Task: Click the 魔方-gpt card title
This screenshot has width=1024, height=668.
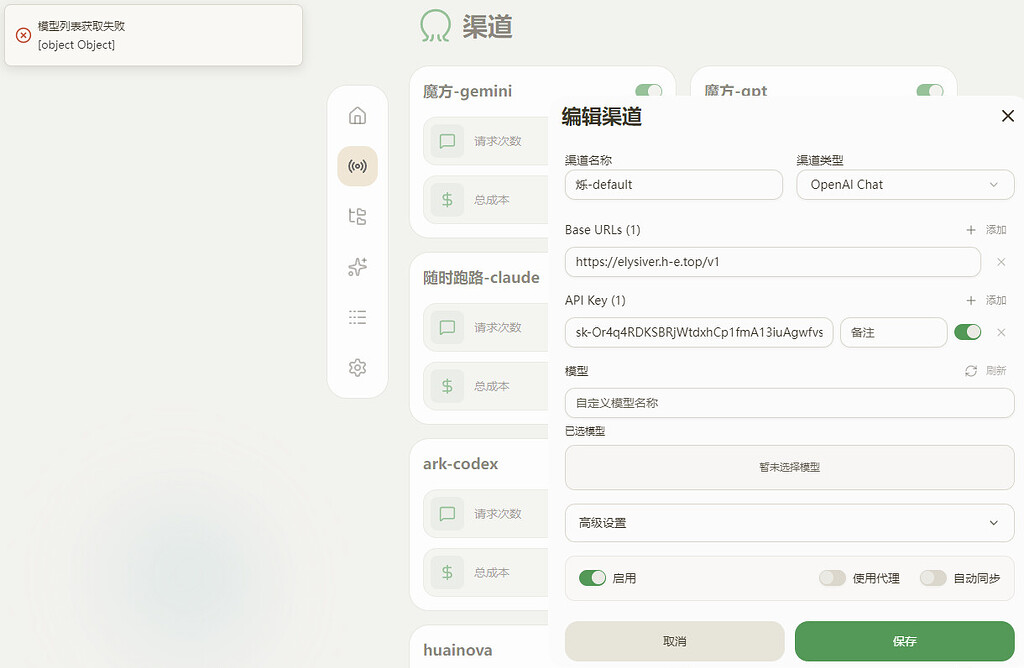Action: coord(735,91)
